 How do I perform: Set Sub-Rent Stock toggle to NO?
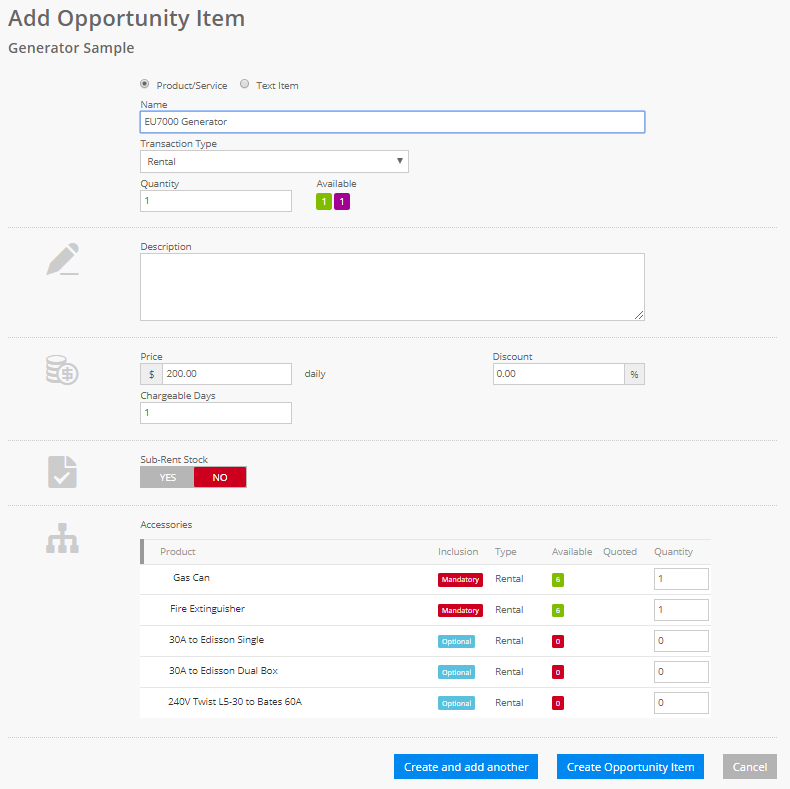point(220,478)
